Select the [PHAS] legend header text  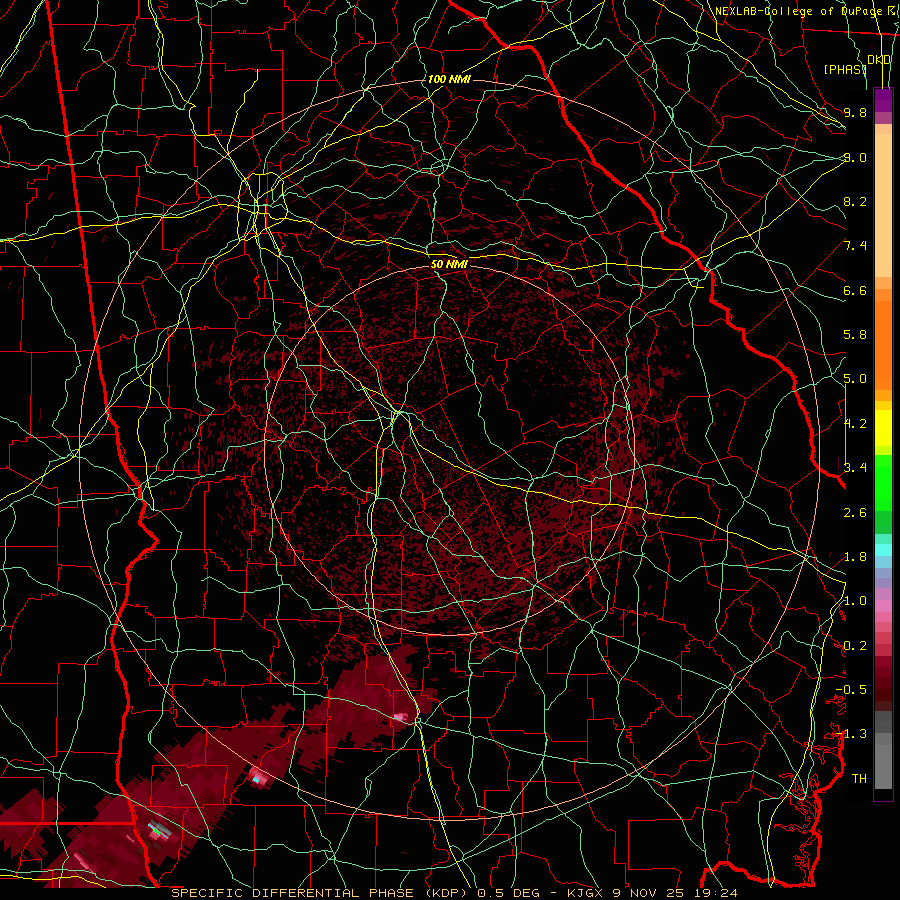[x=845, y=69]
